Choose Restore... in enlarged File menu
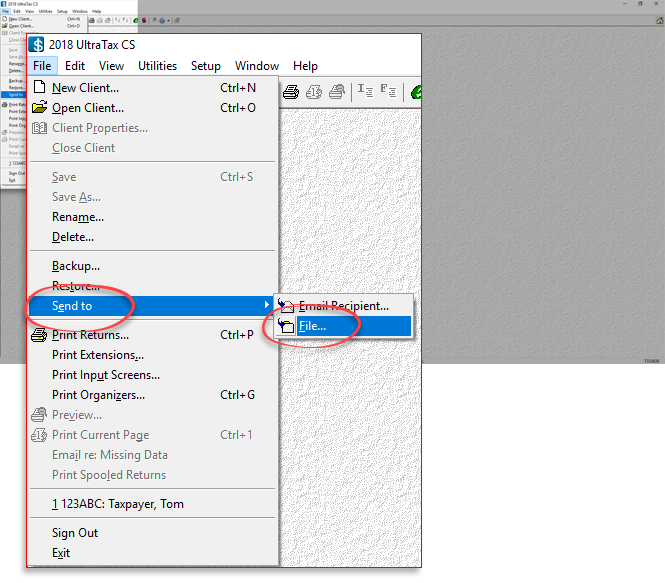665x583 pixels. [x=153, y=286]
